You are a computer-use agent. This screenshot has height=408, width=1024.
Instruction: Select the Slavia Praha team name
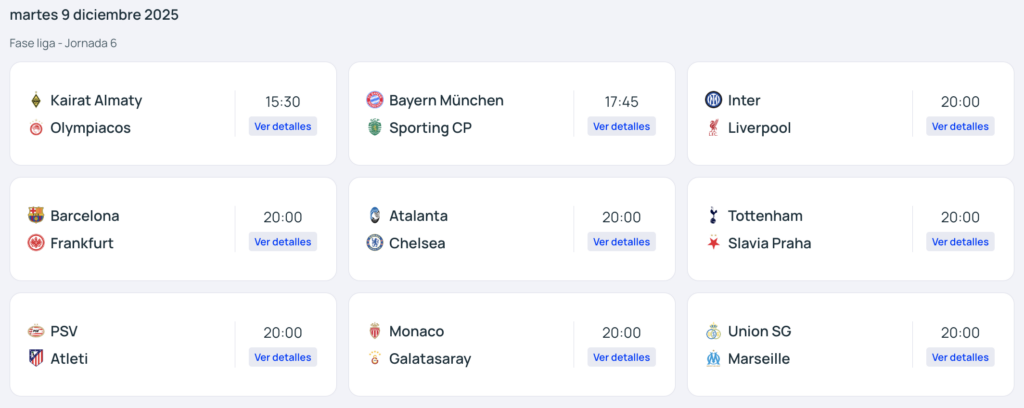tap(769, 243)
